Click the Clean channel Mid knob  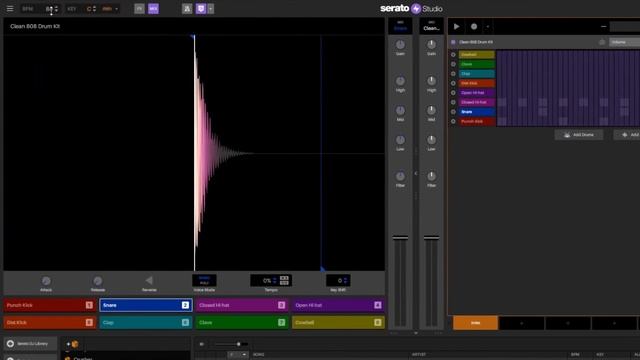coord(431,110)
